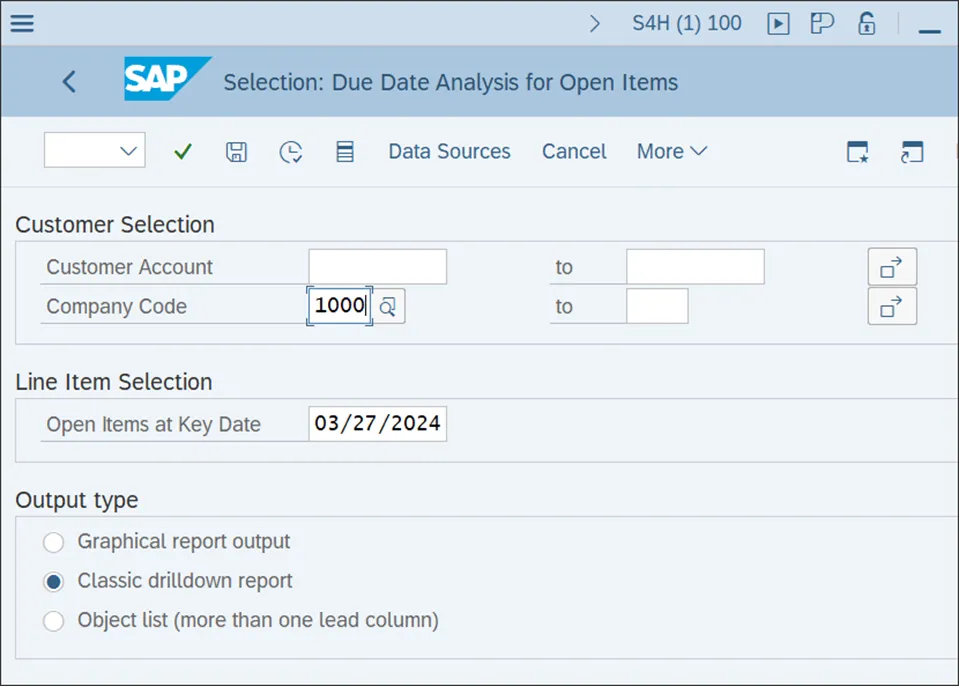Click the green checkmark execute icon
The width and height of the screenshot is (959, 686).
[x=182, y=152]
